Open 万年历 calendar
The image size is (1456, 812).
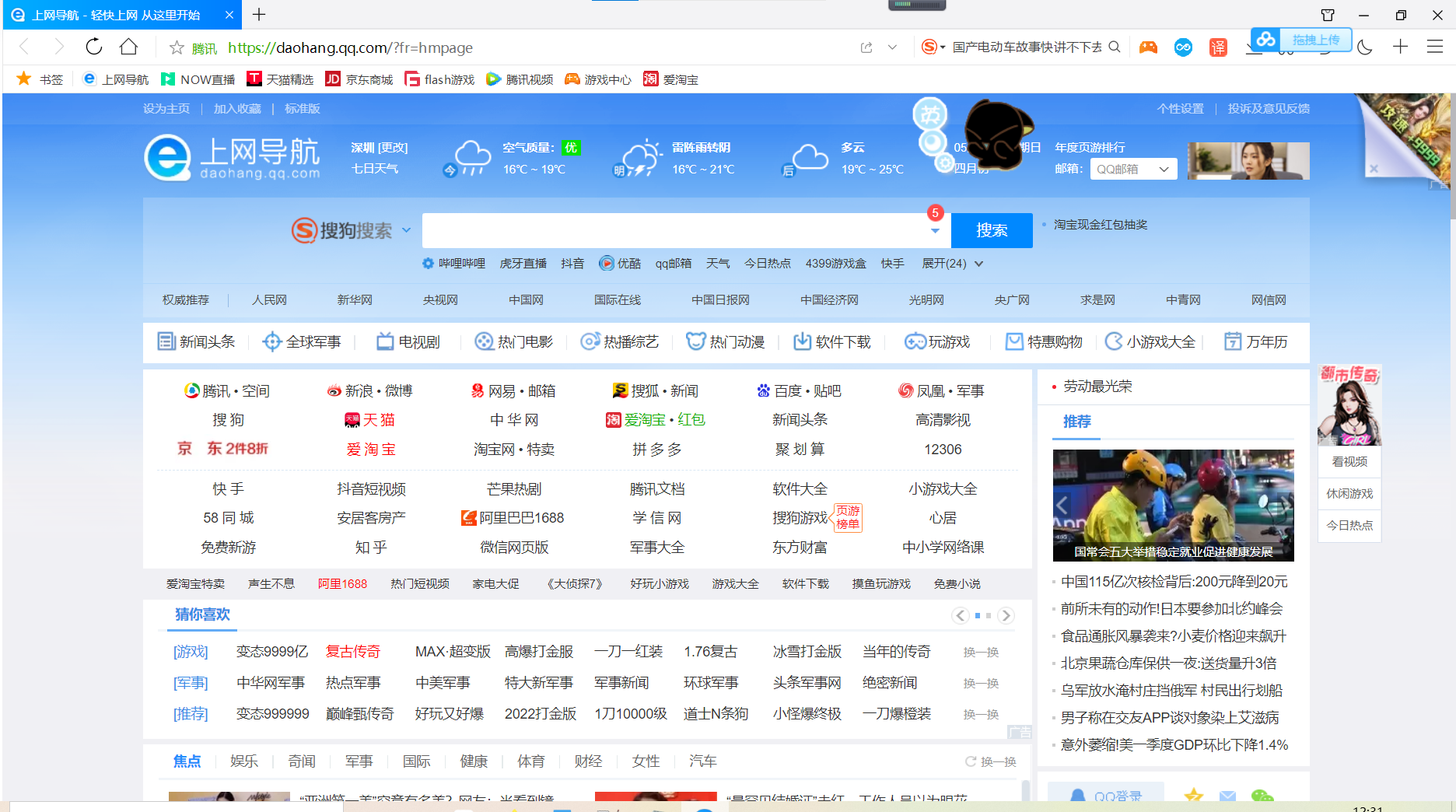pyautogui.click(x=1256, y=341)
